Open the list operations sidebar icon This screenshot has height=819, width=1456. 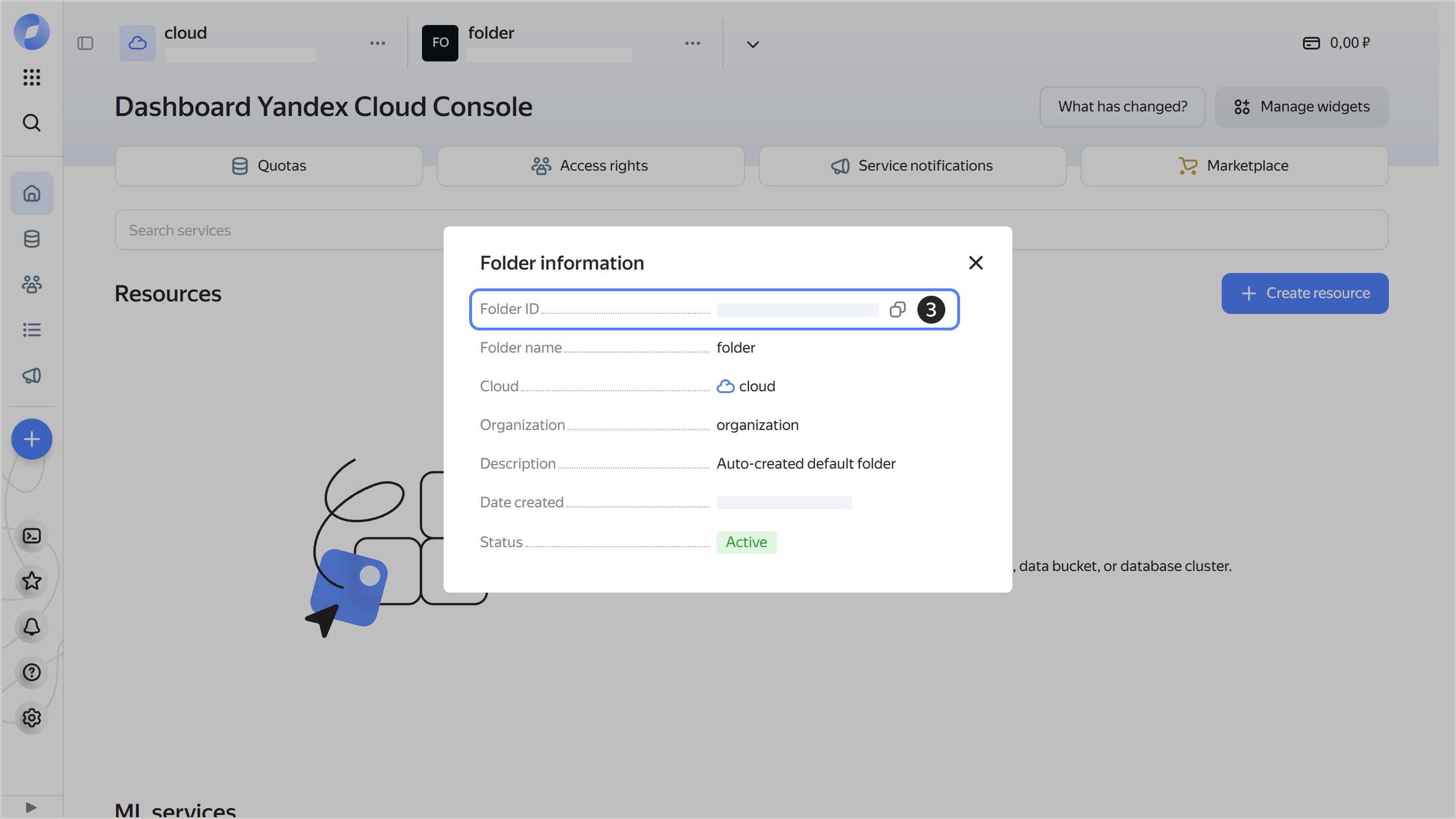pos(31,330)
